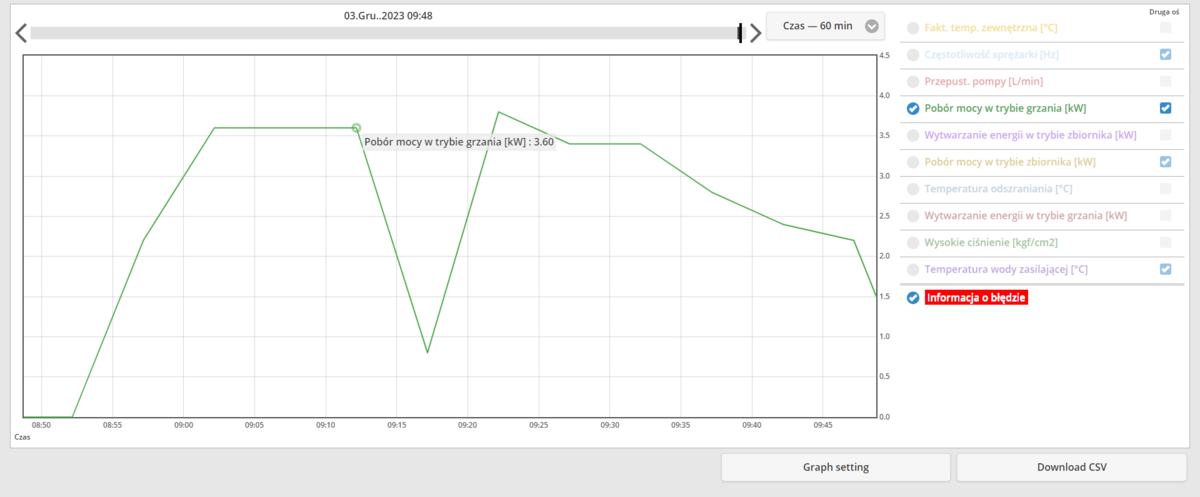The width and height of the screenshot is (1200, 497).
Task: Click the Download CSV button
Action: click(1071, 467)
